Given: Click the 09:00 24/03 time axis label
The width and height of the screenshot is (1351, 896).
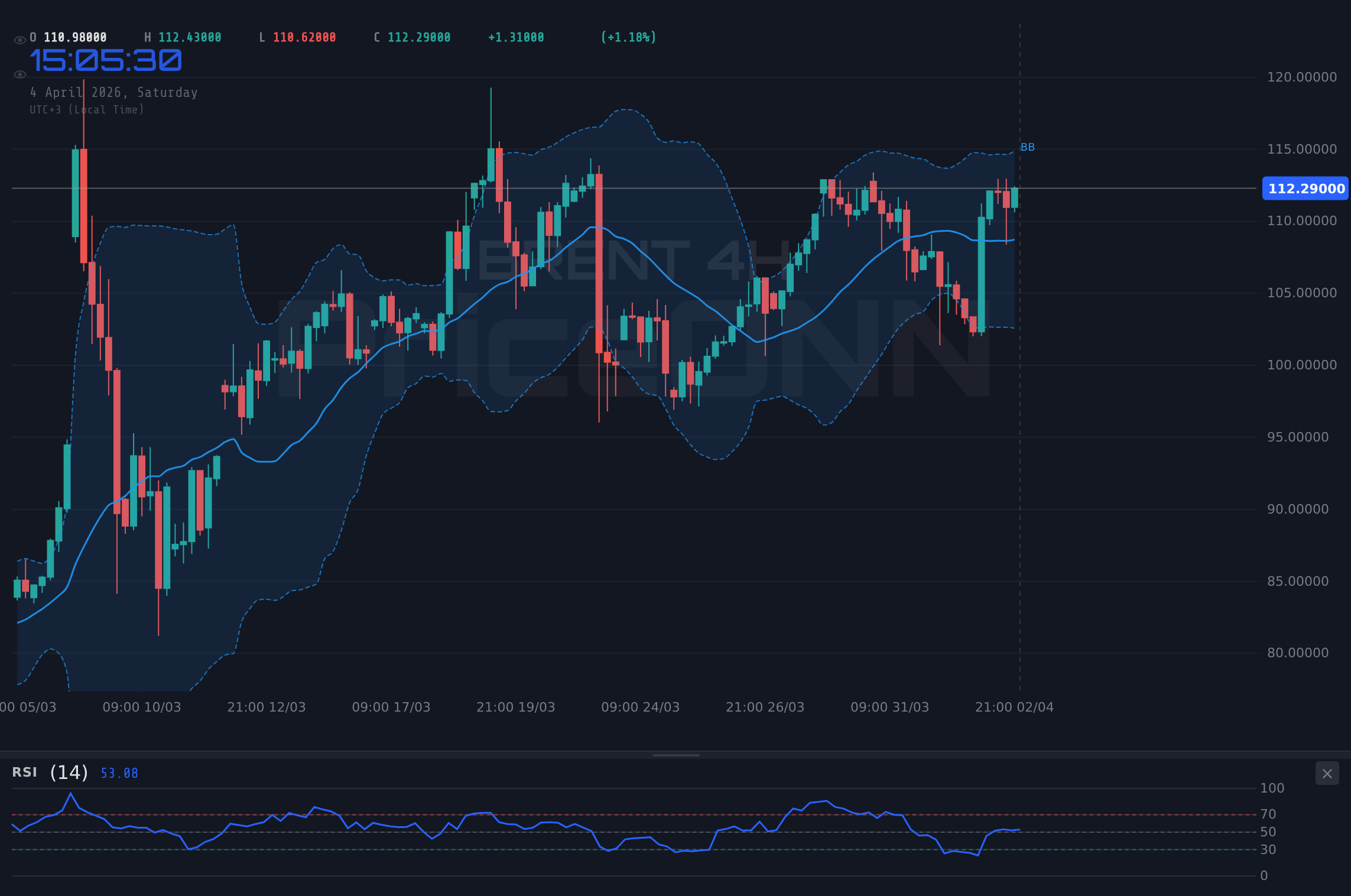Looking at the screenshot, I should coord(641,707).
